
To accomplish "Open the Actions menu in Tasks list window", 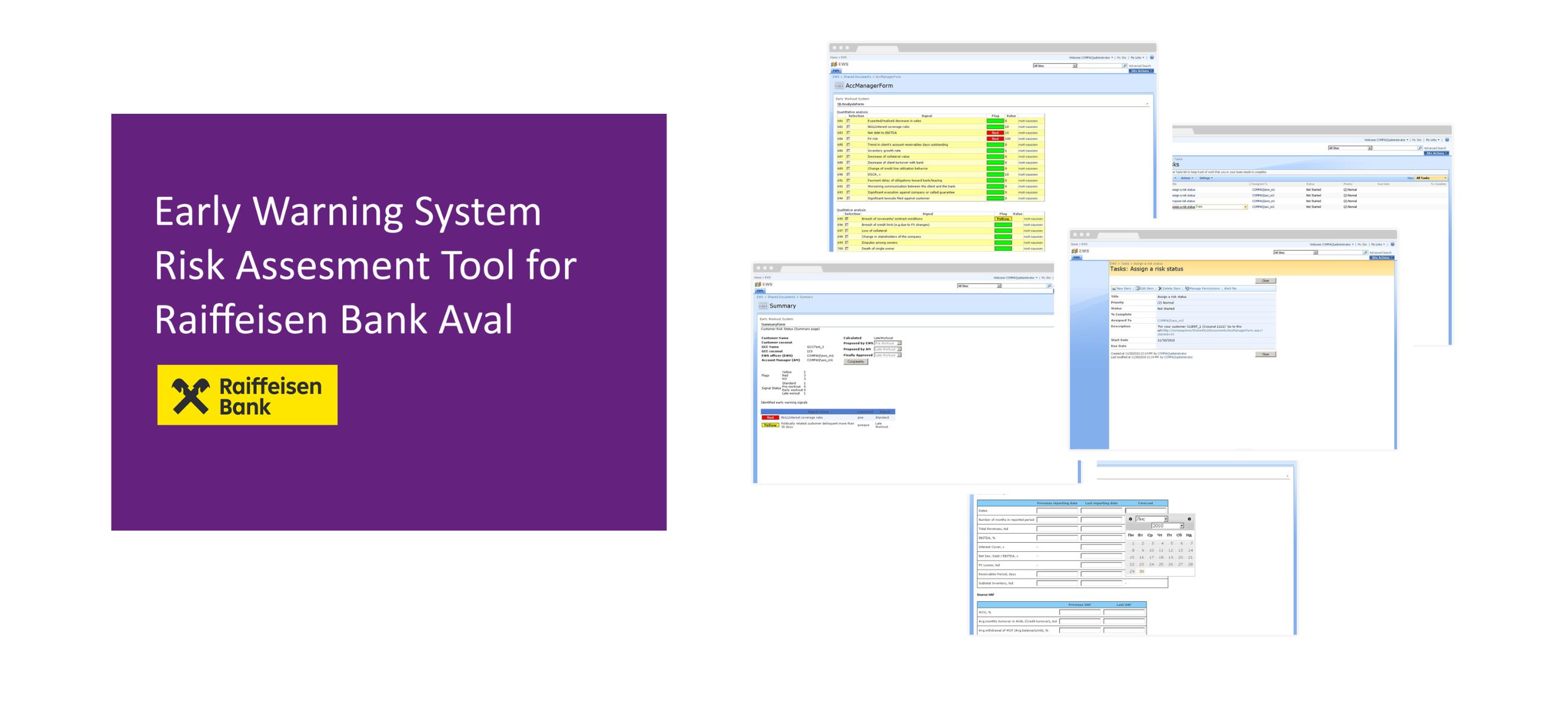I will 1187,178.
